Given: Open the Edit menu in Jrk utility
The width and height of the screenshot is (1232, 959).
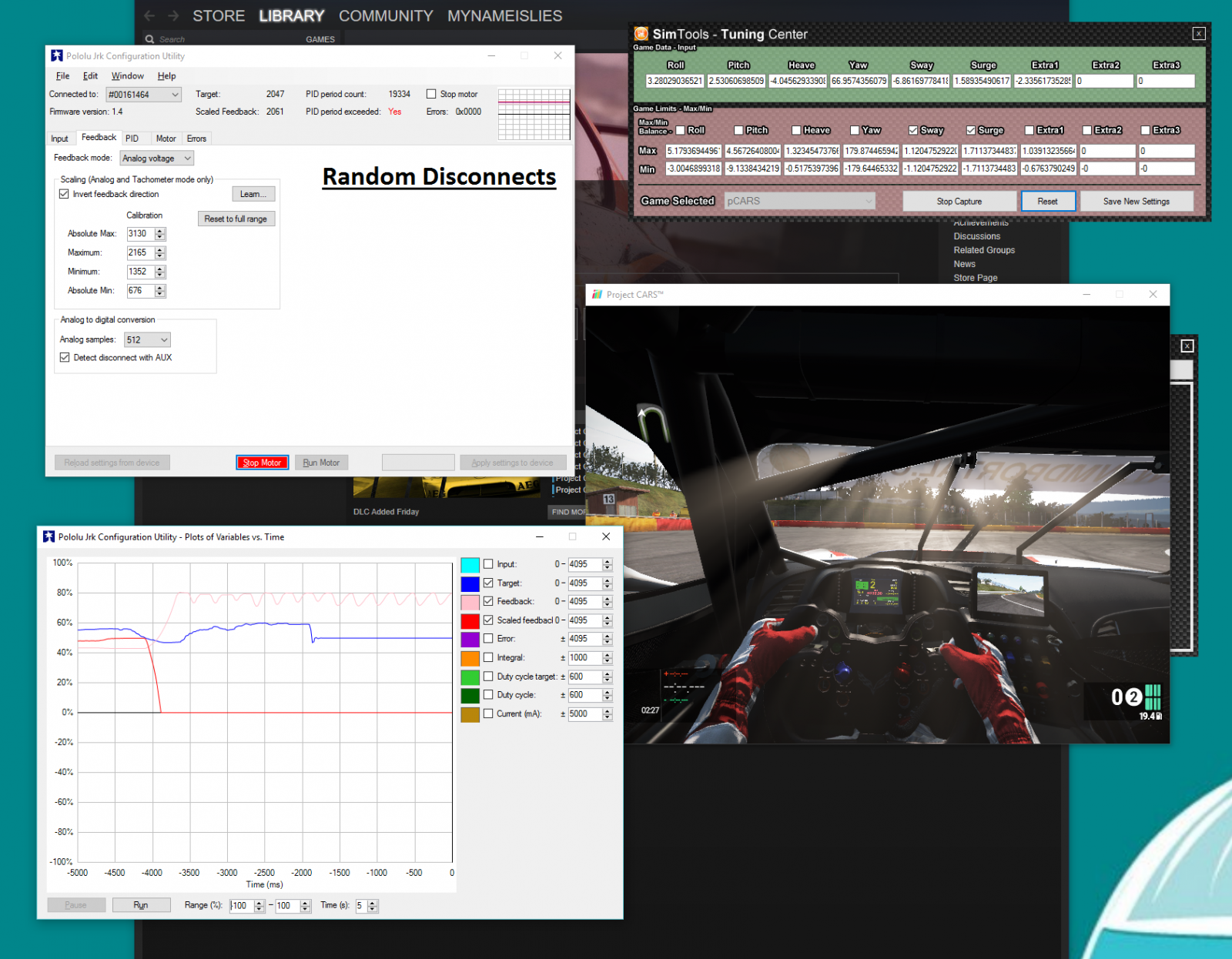Looking at the screenshot, I should point(90,76).
